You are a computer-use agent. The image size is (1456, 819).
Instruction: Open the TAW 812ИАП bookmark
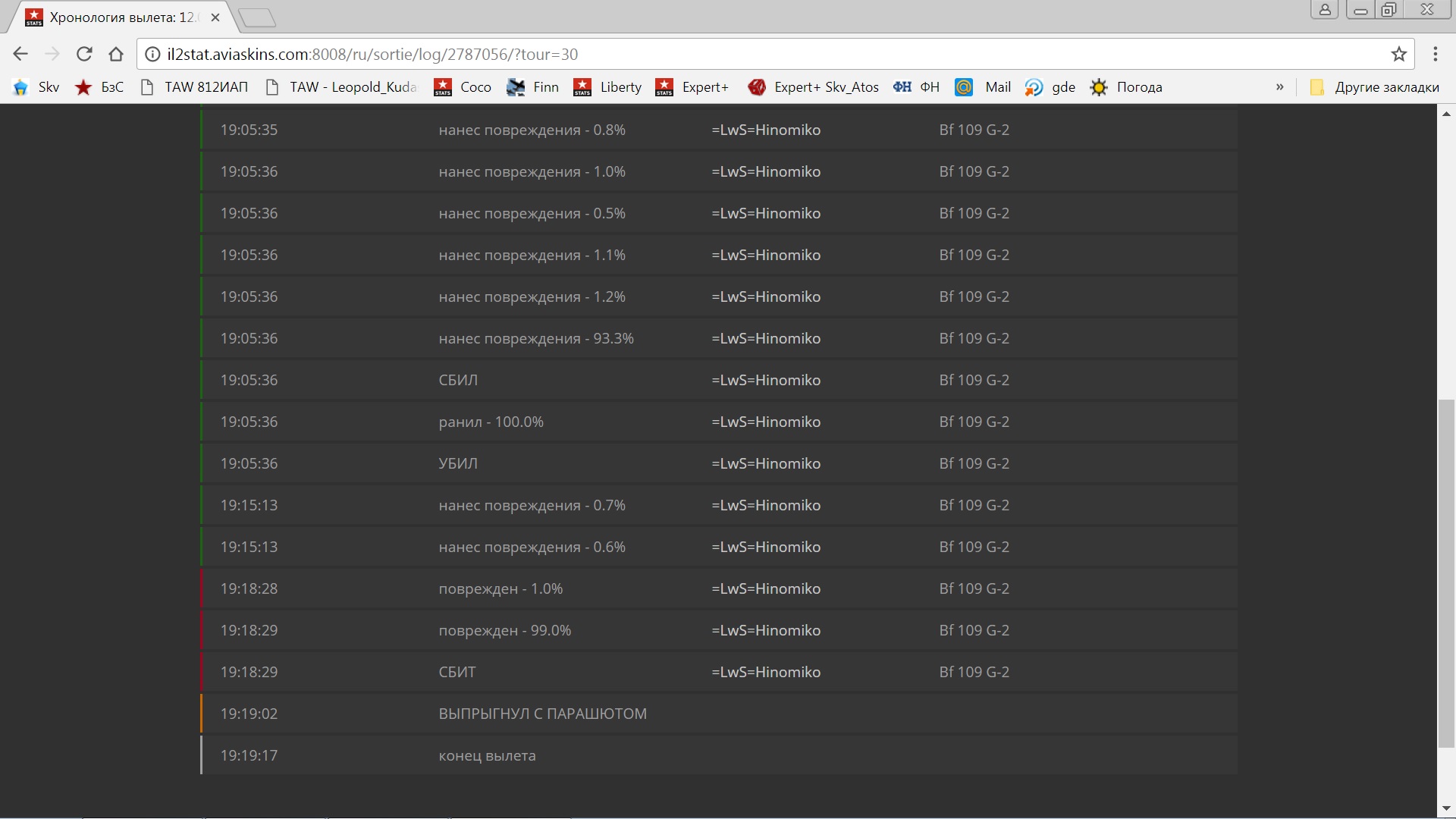195,87
